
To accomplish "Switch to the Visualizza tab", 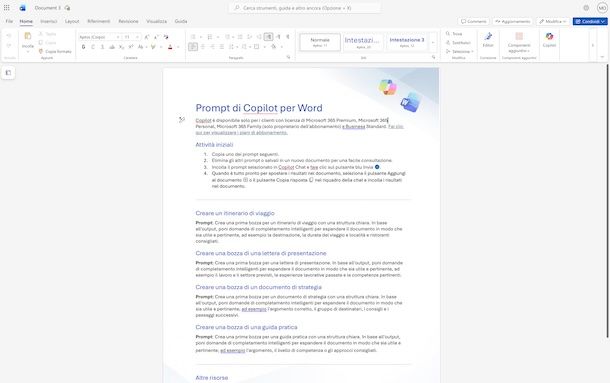I will [156, 21].
